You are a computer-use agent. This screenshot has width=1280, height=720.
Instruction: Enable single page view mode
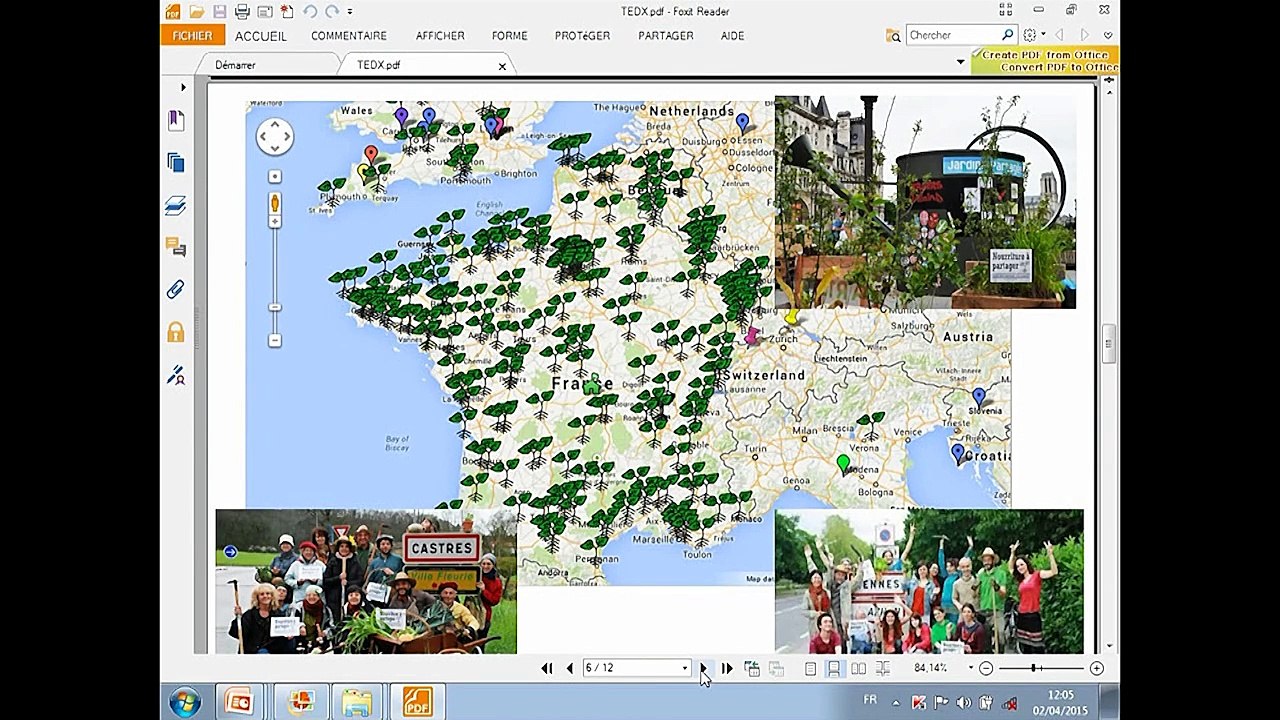pos(810,668)
